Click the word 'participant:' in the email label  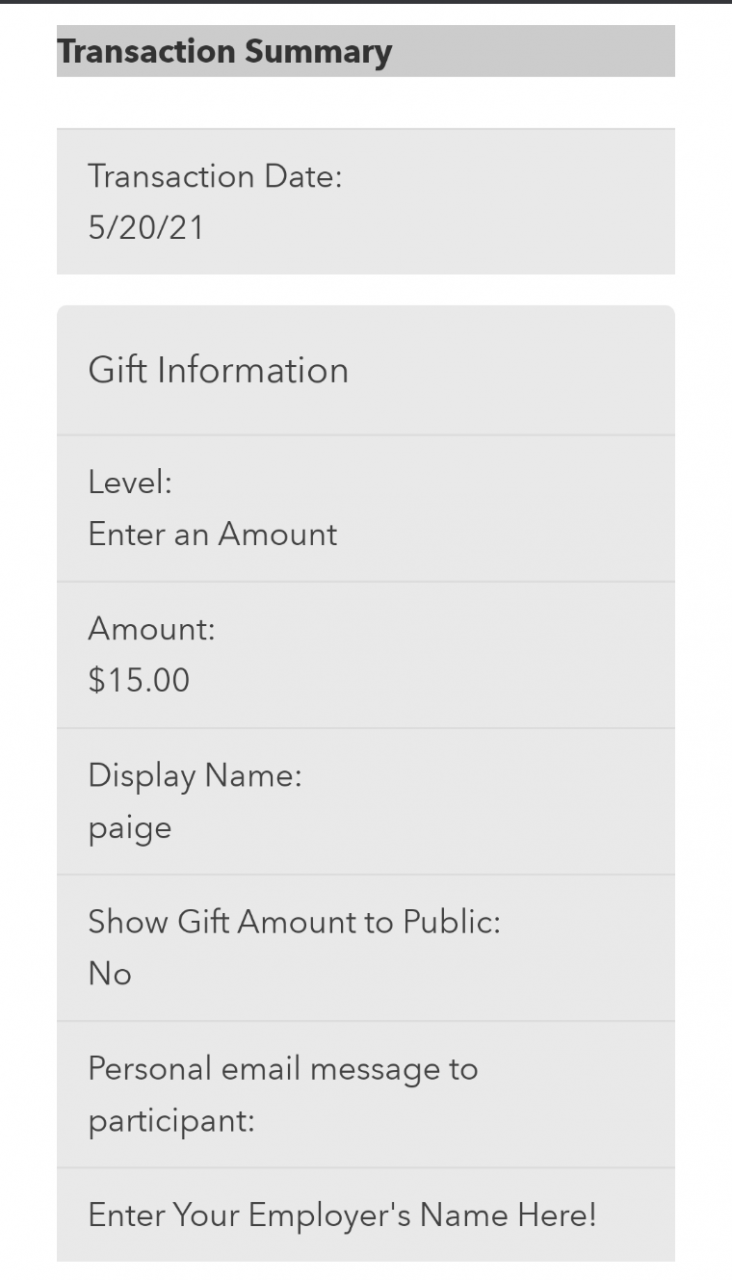tap(171, 1121)
